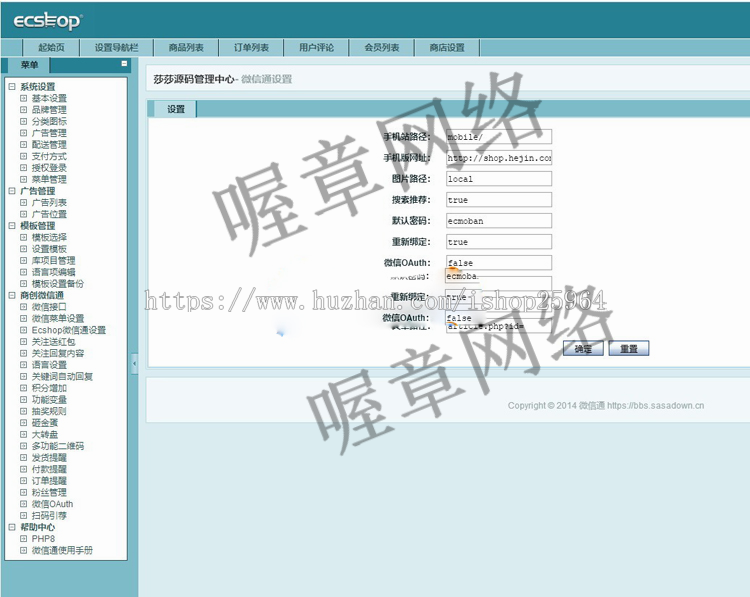Open 抽奖规则 menu item
750x597 pixels.
49,411
